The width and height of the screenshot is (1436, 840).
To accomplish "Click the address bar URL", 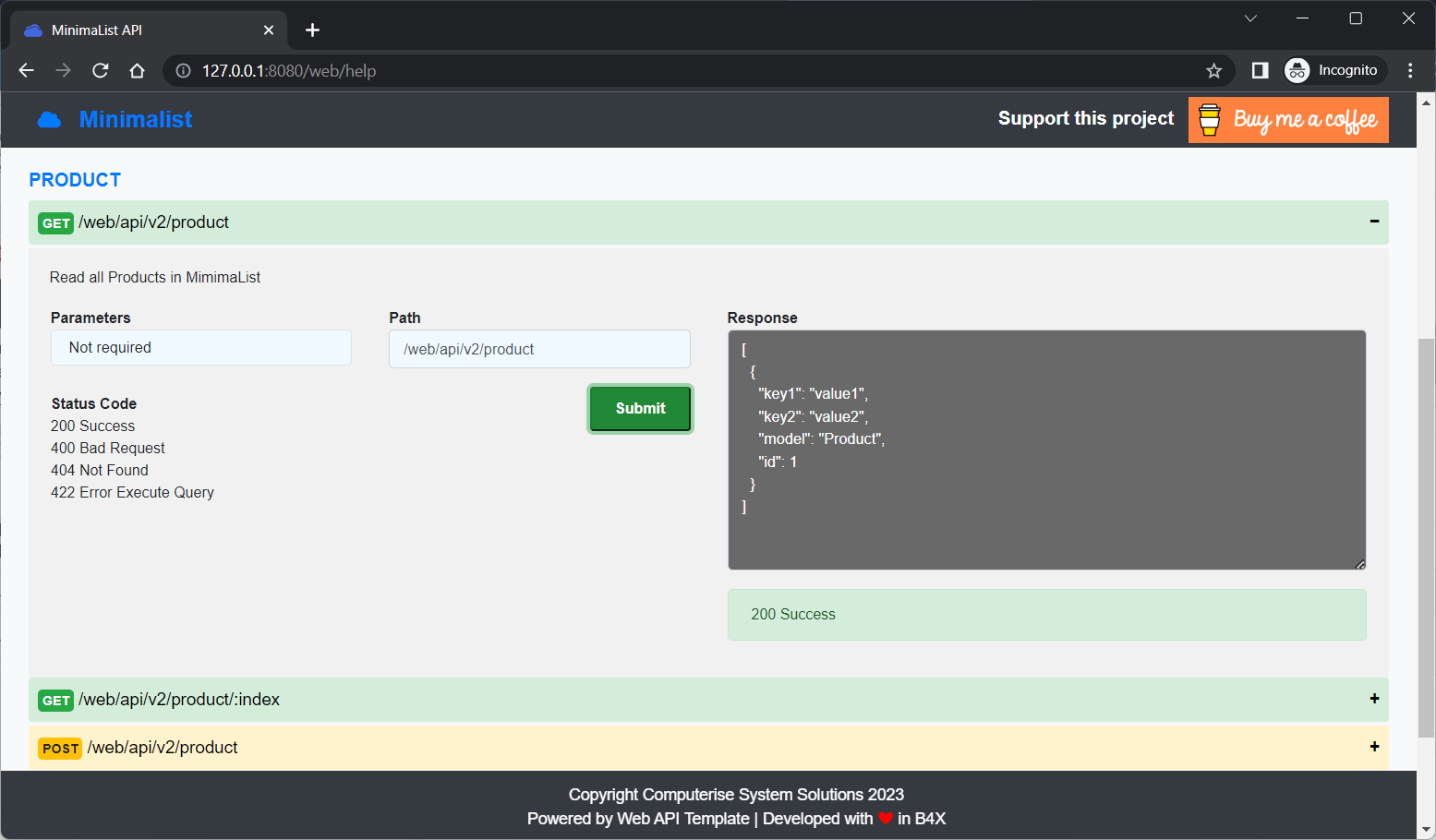I will [289, 71].
